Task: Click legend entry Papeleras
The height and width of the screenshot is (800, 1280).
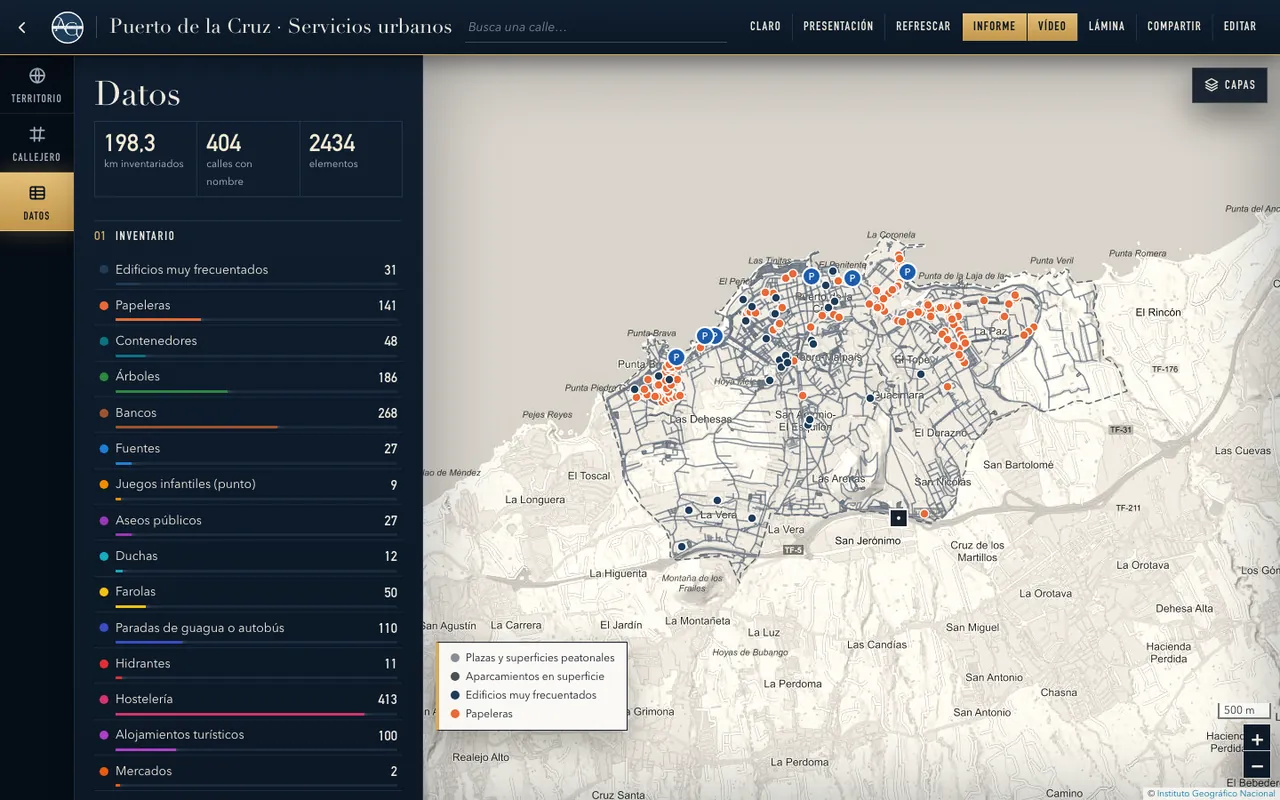Action: point(481,714)
